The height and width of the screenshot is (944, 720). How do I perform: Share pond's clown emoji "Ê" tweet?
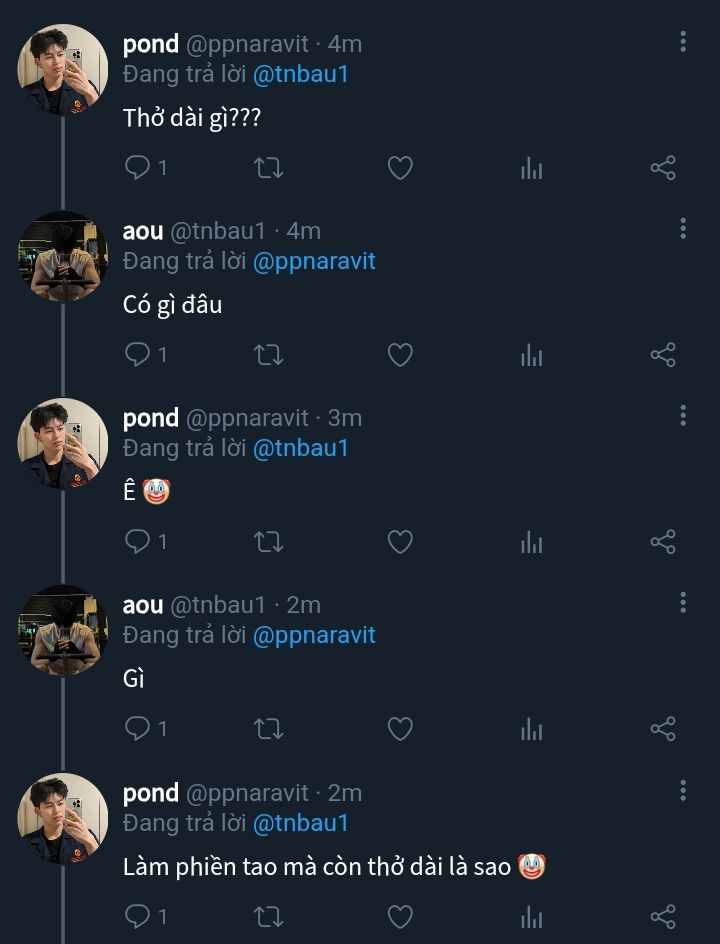point(663,541)
